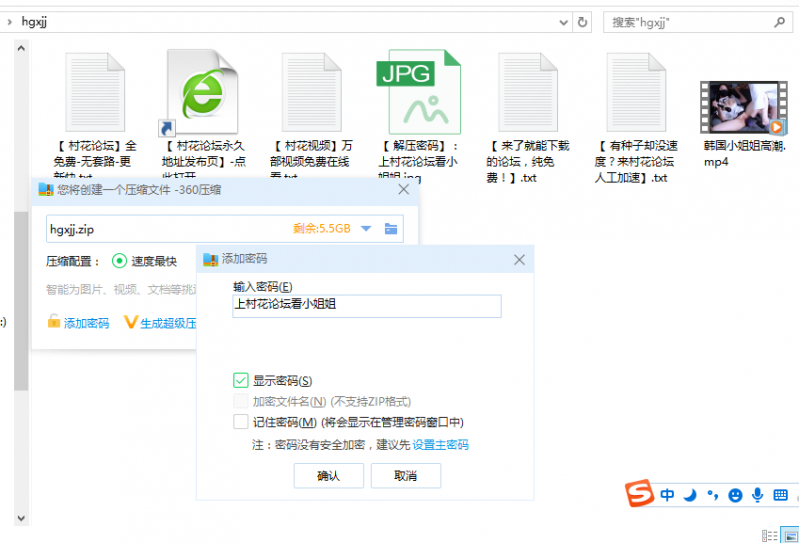Click the 输入密码 text field
This screenshot has height=543, width=799.
pos(366,306)
